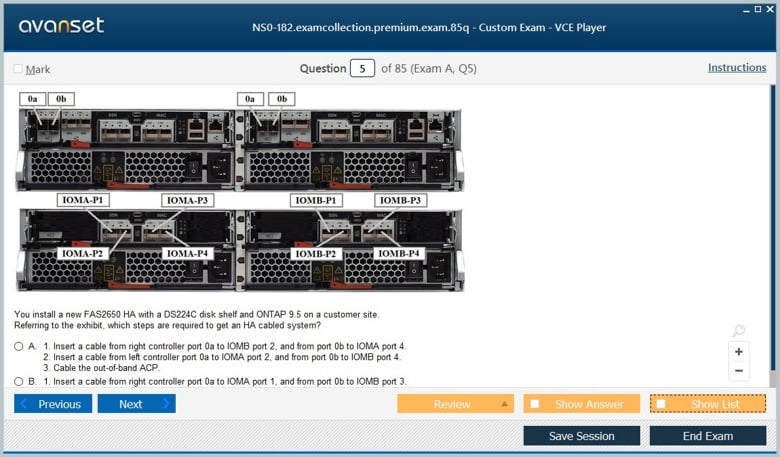Image resolution: width=780 pixels, height=457 pixels.
Task: Edit the question number field
Action: [x=362, y=69]
